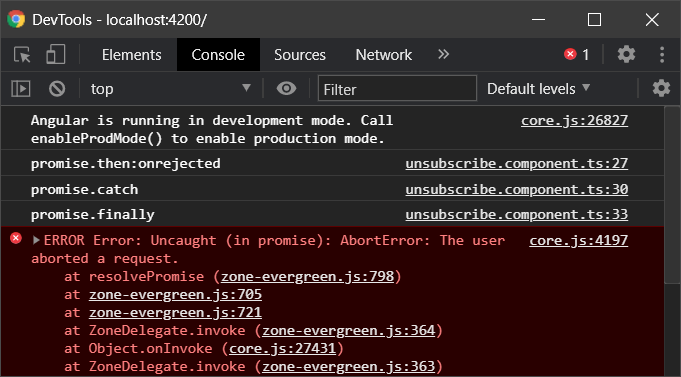
Task: Open the core.js:27431 stack link
Action: click(283, 348)
